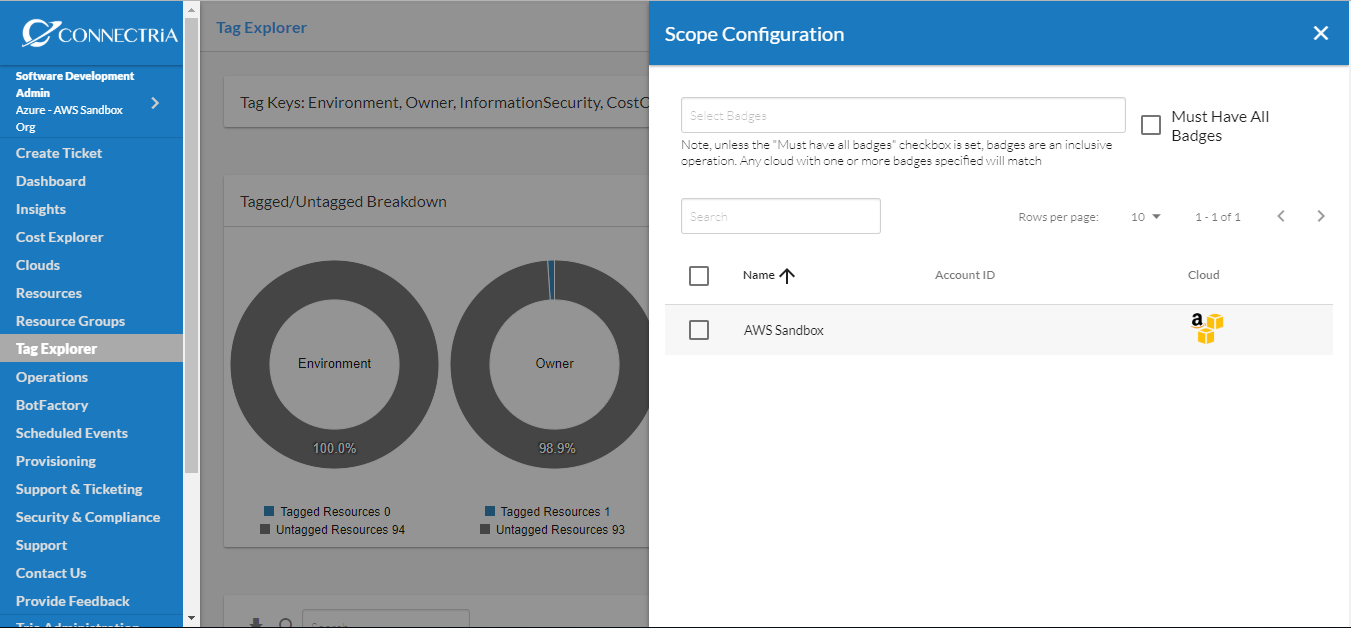Image resolution: width=1351 pixels, height=628 pixels.
Task: Close the Scope Configuration panel
Action: pos(1321,34)
